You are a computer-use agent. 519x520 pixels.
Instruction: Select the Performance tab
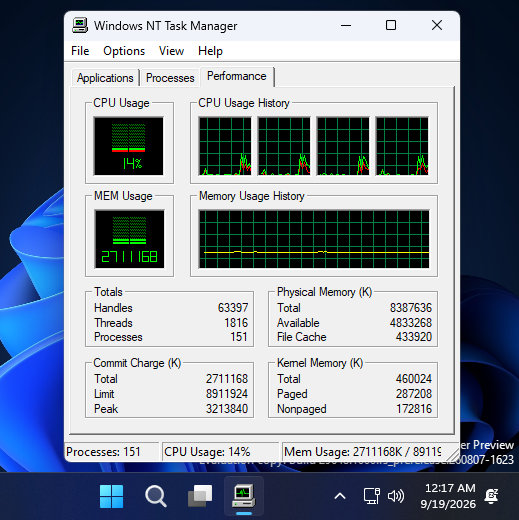237,76
